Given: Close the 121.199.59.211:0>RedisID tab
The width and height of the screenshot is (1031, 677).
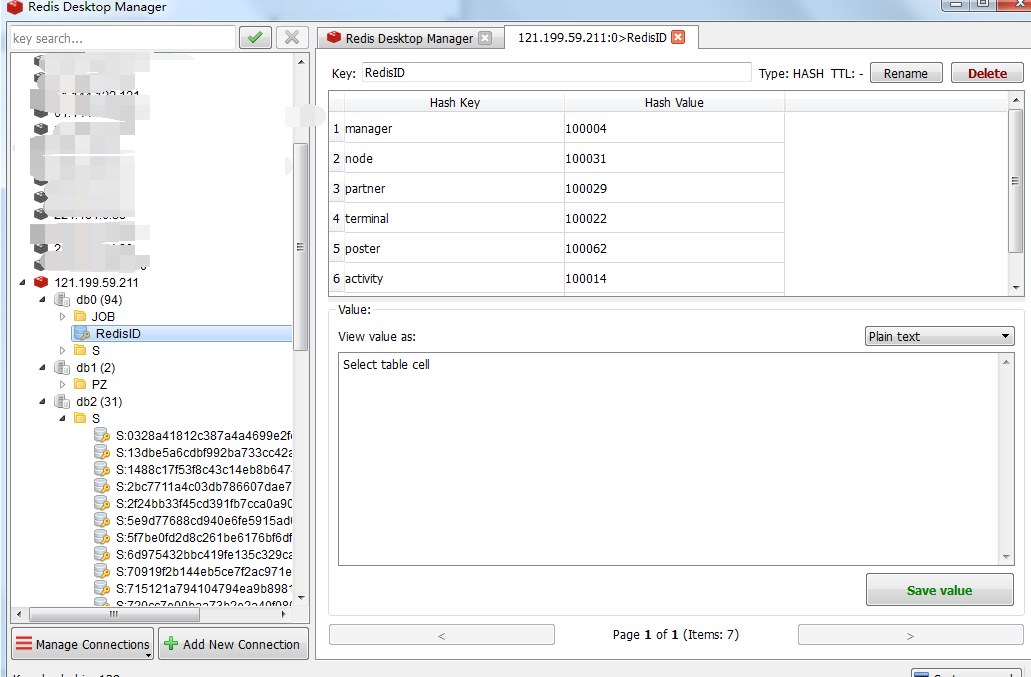Looking at the screenshot, I should [678, 37].
